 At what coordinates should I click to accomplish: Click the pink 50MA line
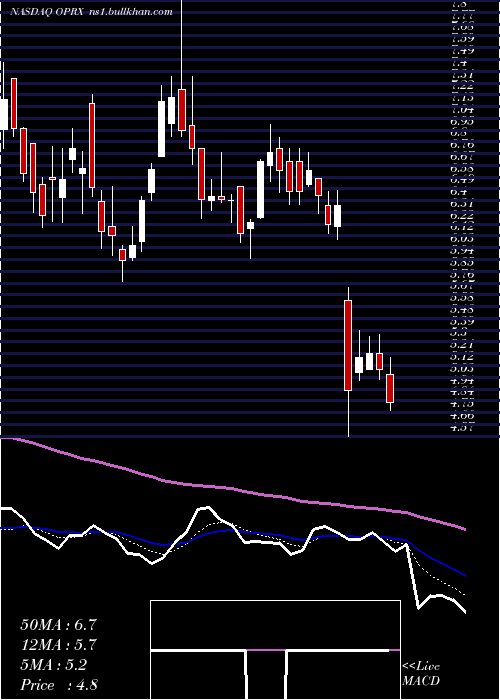(x=232, y=488)
